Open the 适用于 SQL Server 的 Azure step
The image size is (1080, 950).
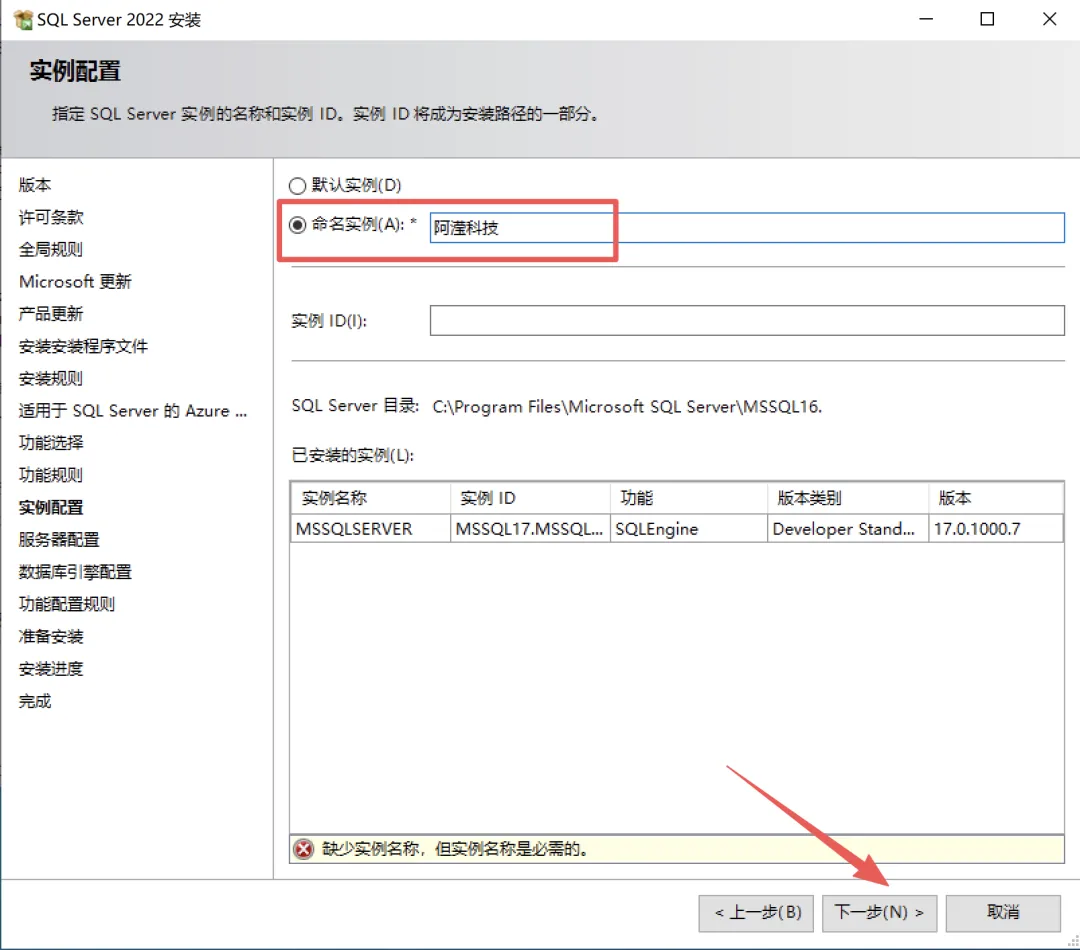[133, 411]
